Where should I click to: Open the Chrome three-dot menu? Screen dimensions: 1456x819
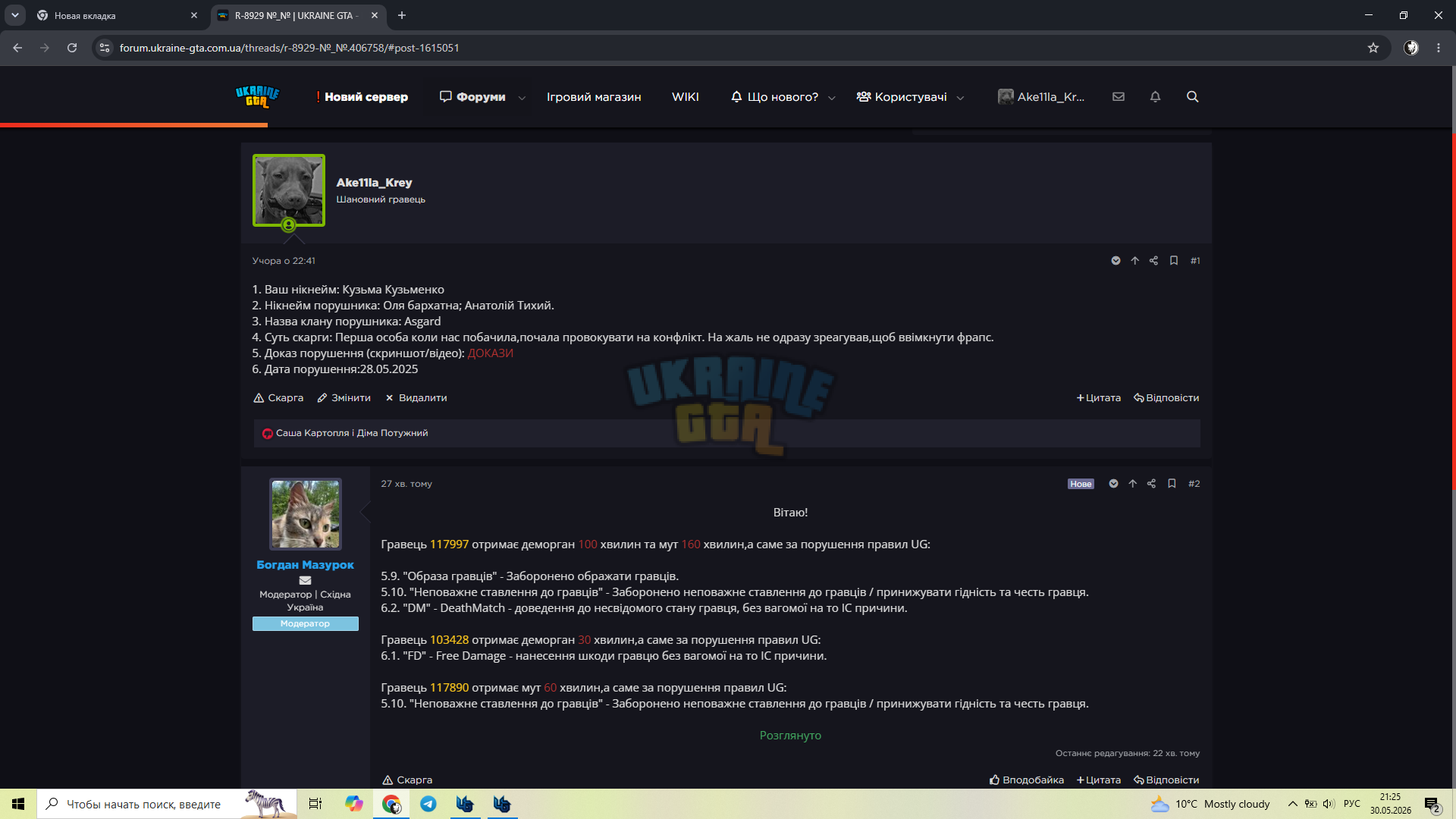1439,48
